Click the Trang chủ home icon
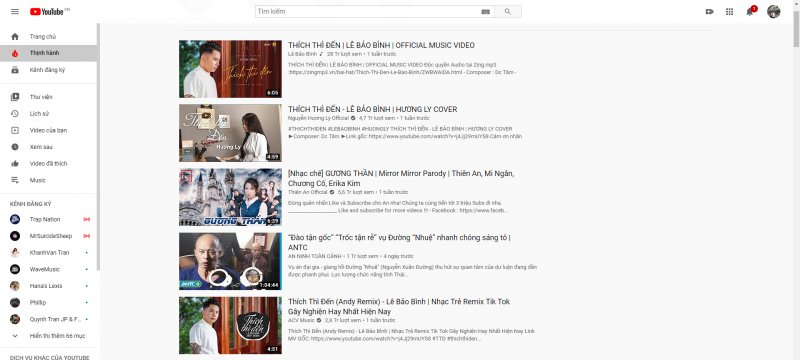 (x=15, y=37)
